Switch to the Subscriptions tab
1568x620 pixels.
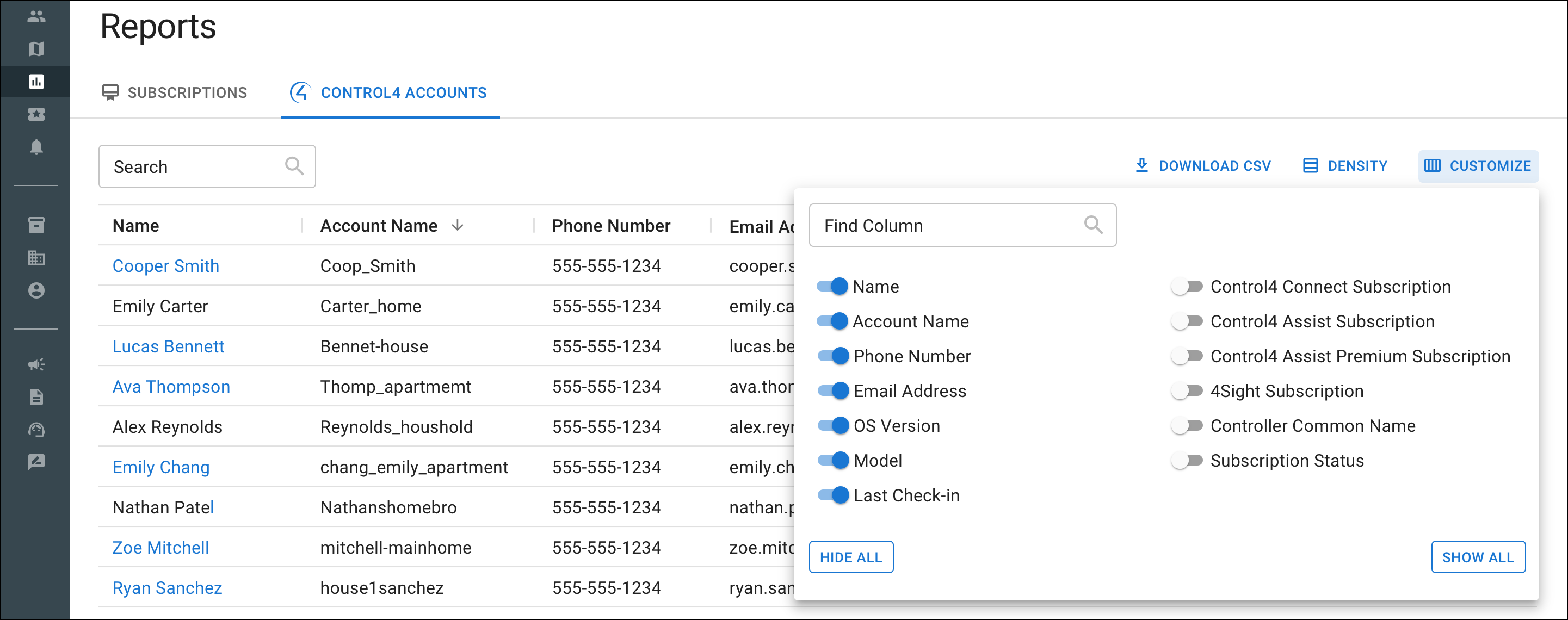point(174,92)
